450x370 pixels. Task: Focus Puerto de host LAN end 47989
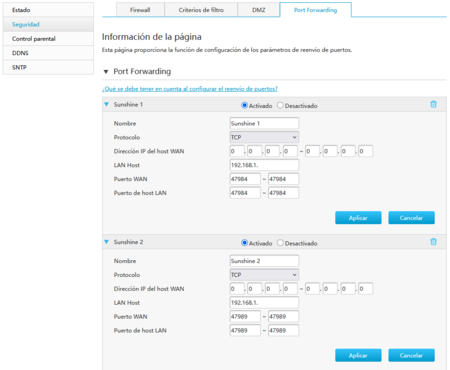(283, 330)
